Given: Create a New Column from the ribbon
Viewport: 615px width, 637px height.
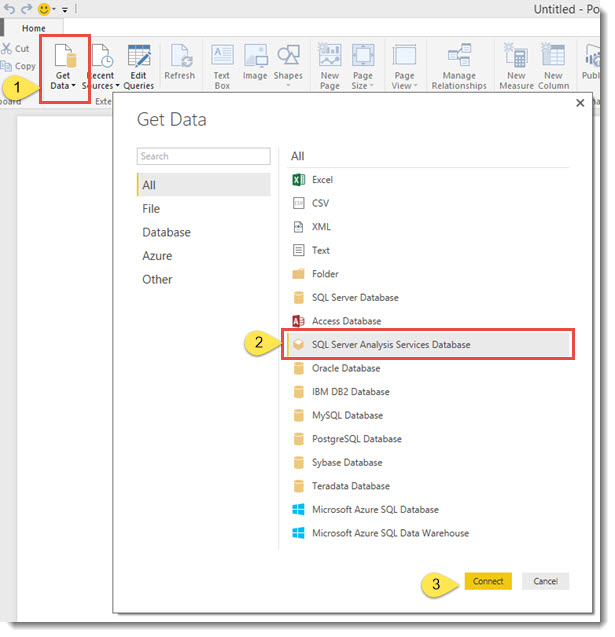Looking at the screenshot, I should point(553,67).
